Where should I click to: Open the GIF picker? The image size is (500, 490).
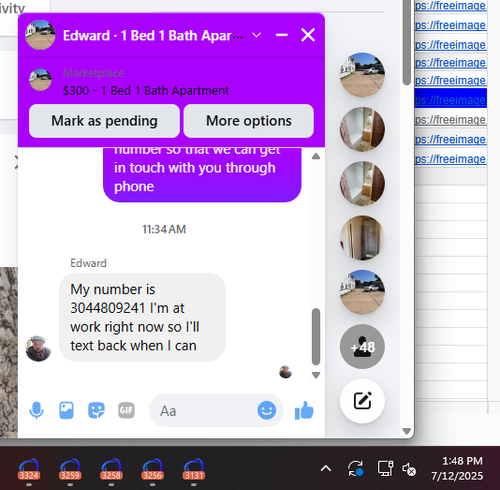126,410
